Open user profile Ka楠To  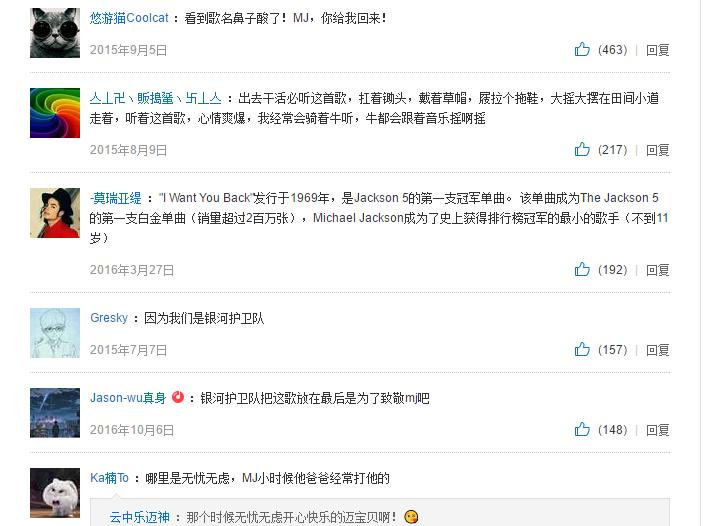109,478
